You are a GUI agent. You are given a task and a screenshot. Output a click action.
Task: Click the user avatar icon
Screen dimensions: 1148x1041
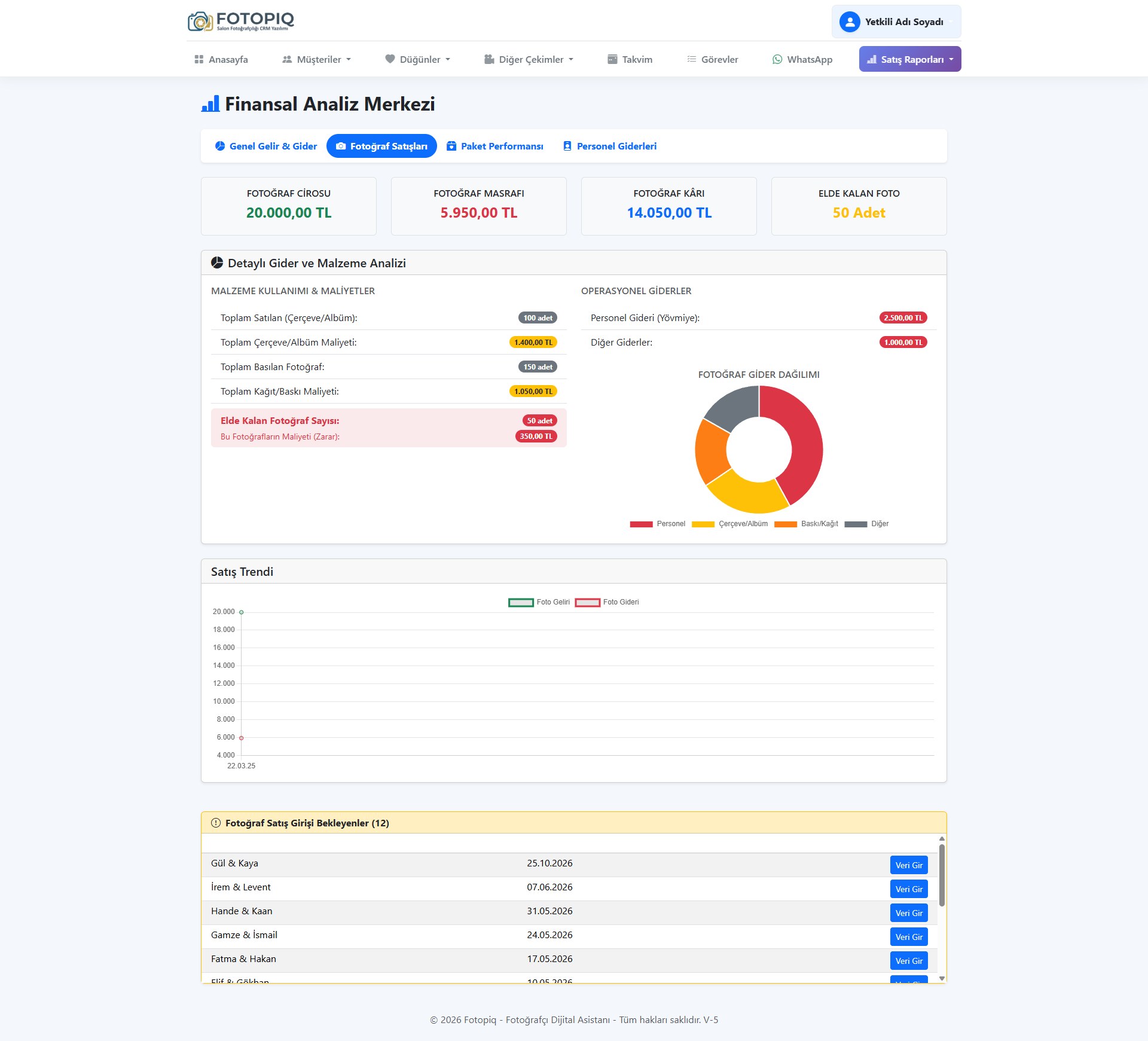click(849, 22)
